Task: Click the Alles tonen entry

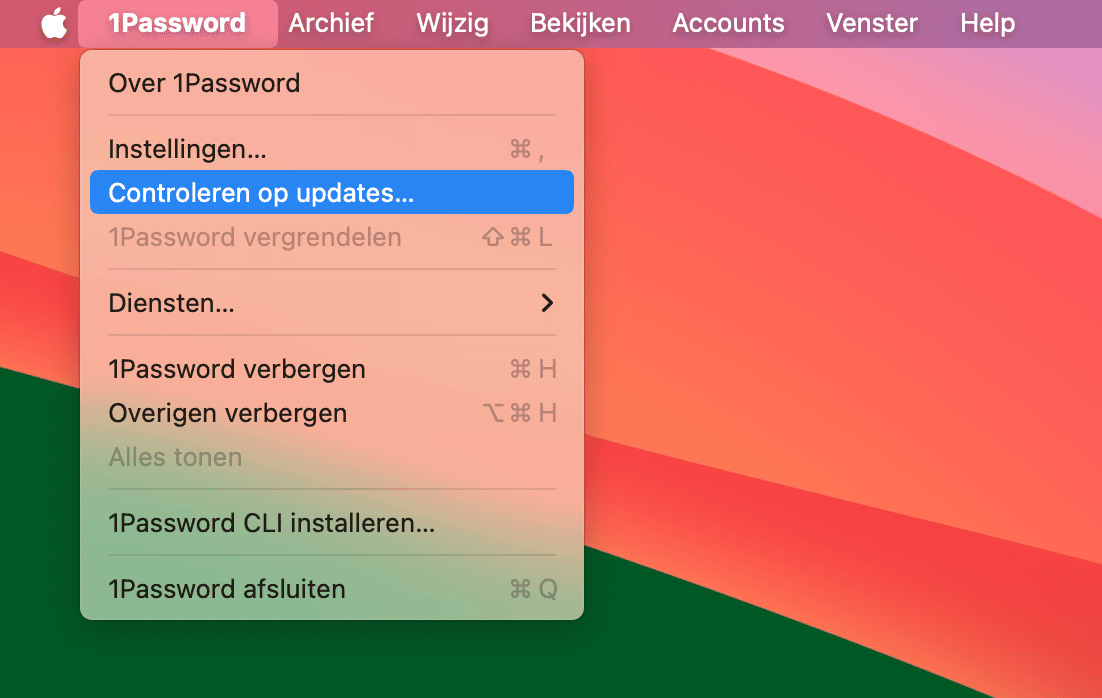Action: point(332,457)
